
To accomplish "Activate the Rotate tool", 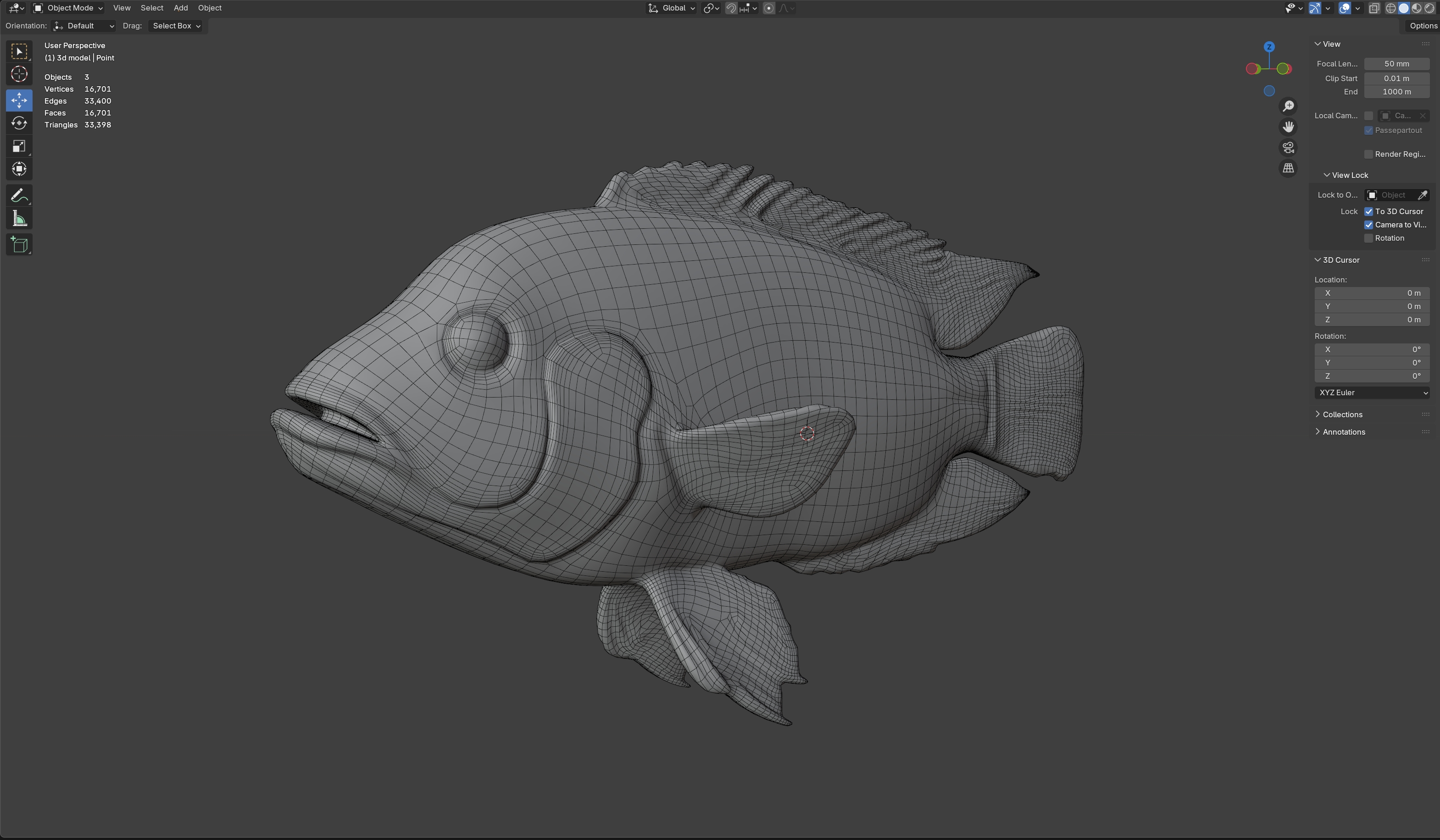I will tap(19, 123).
